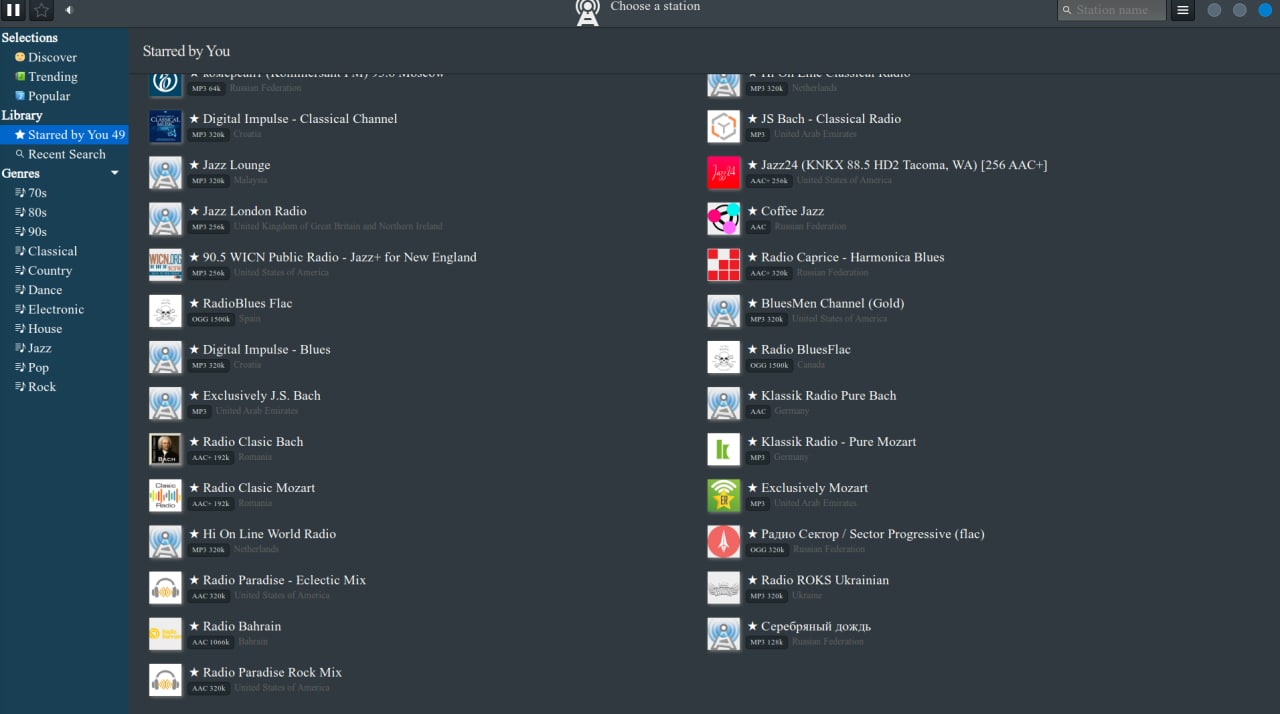Open Recent Search in Library

64,154
